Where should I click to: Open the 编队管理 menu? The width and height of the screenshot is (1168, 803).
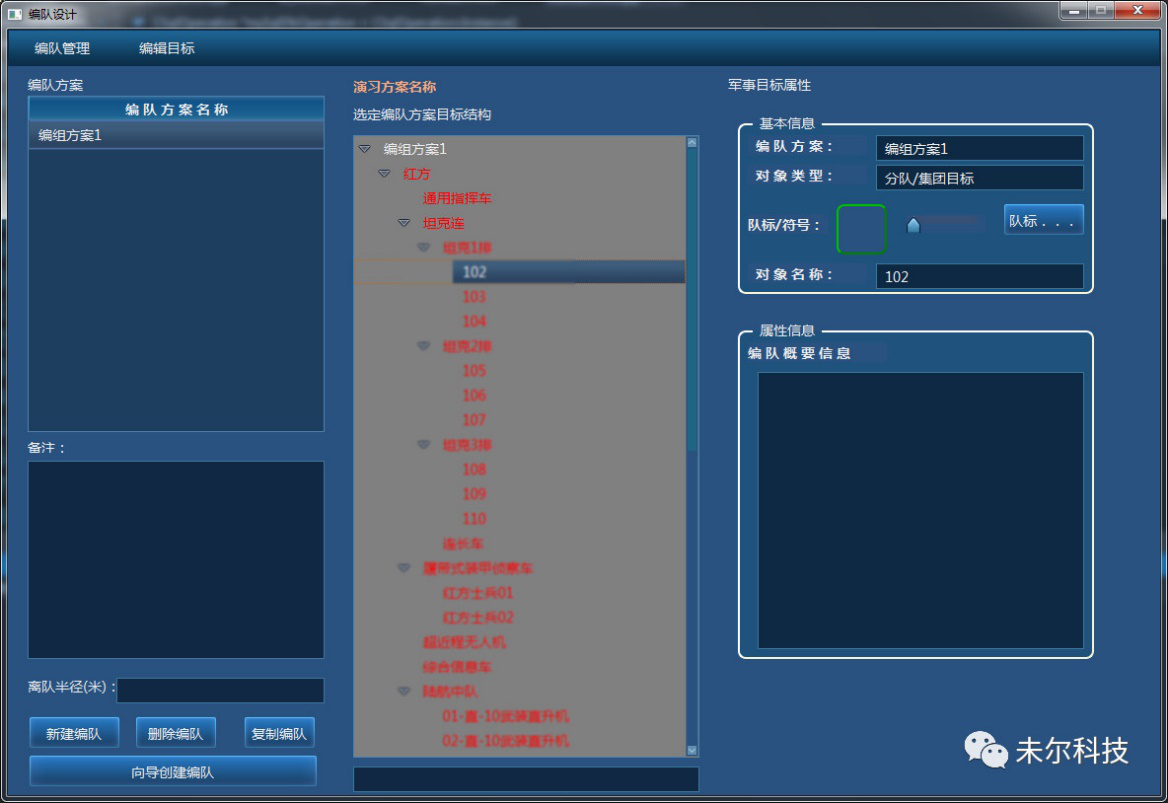[62, 48]
